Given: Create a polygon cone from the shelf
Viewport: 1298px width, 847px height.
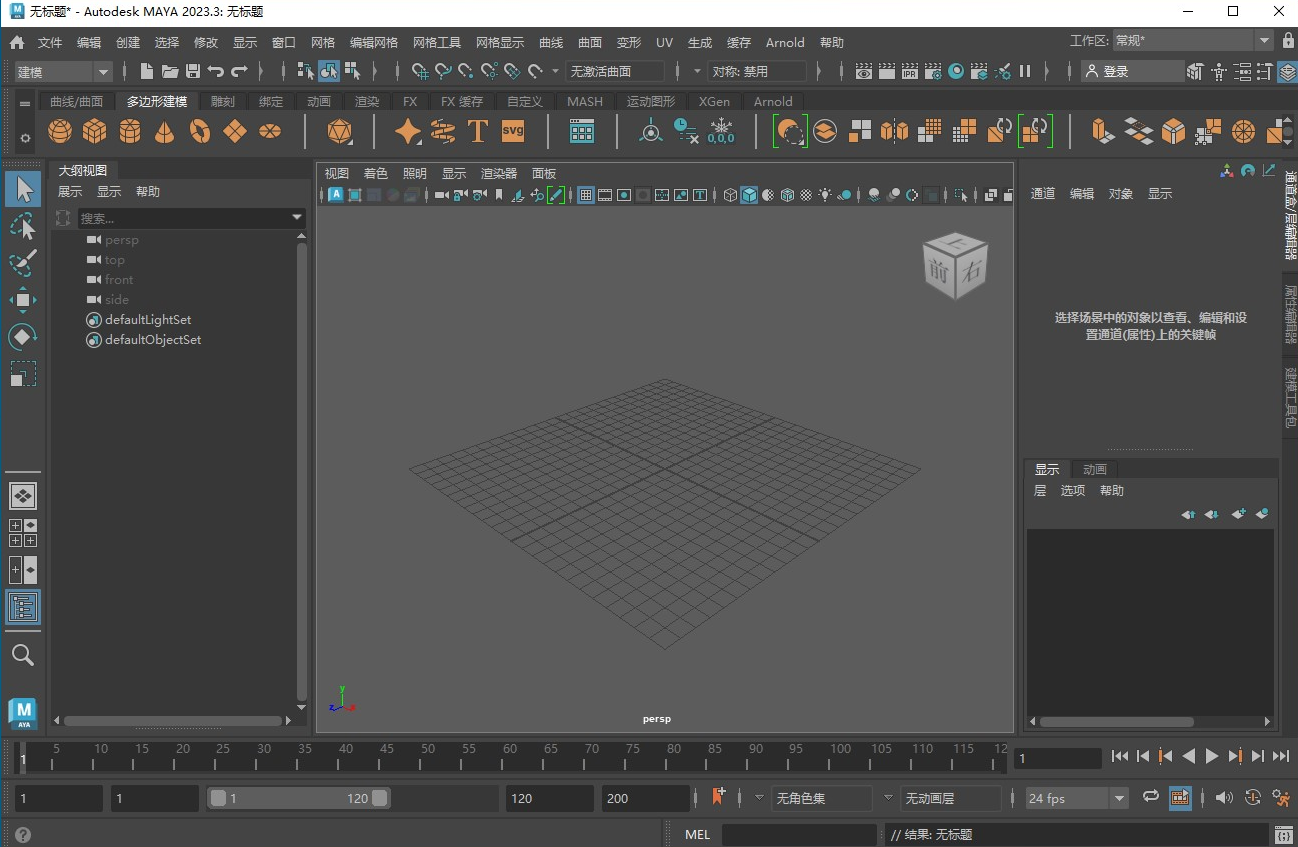Looking at the screenshot, I should [165, 131].
